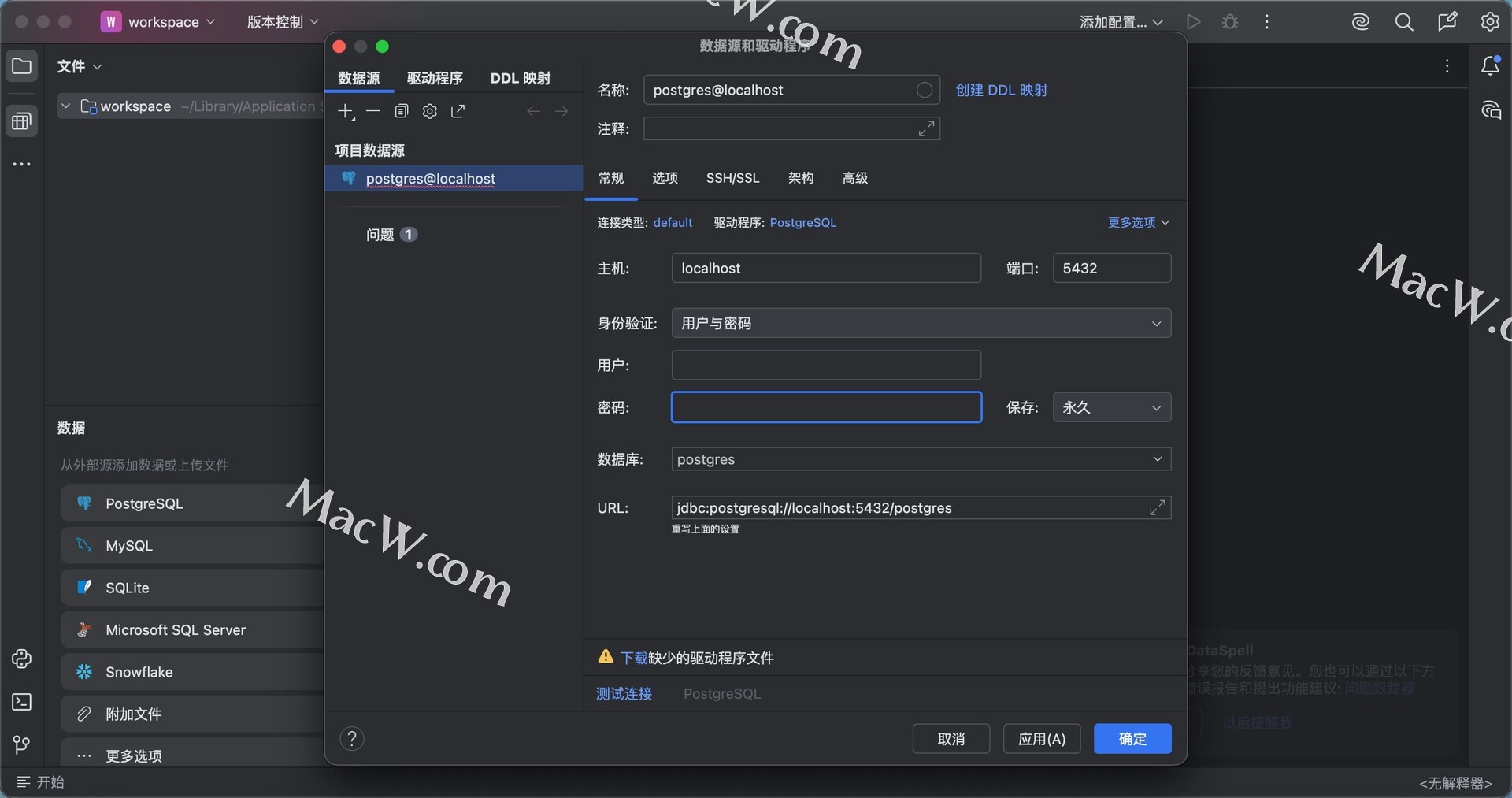Click the add data source plus icon

pos(346,112)
